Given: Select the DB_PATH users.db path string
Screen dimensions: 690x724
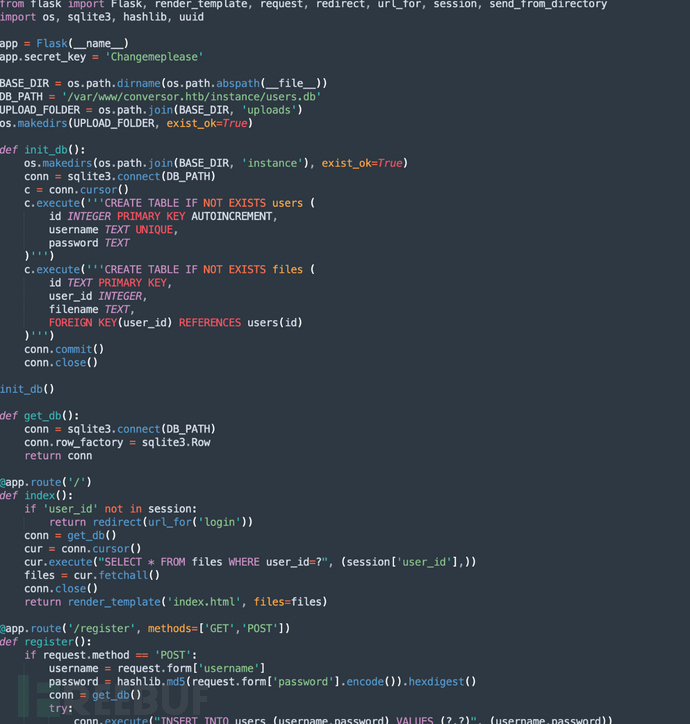Looking at the screenshot, I should [x=192, y=97].
